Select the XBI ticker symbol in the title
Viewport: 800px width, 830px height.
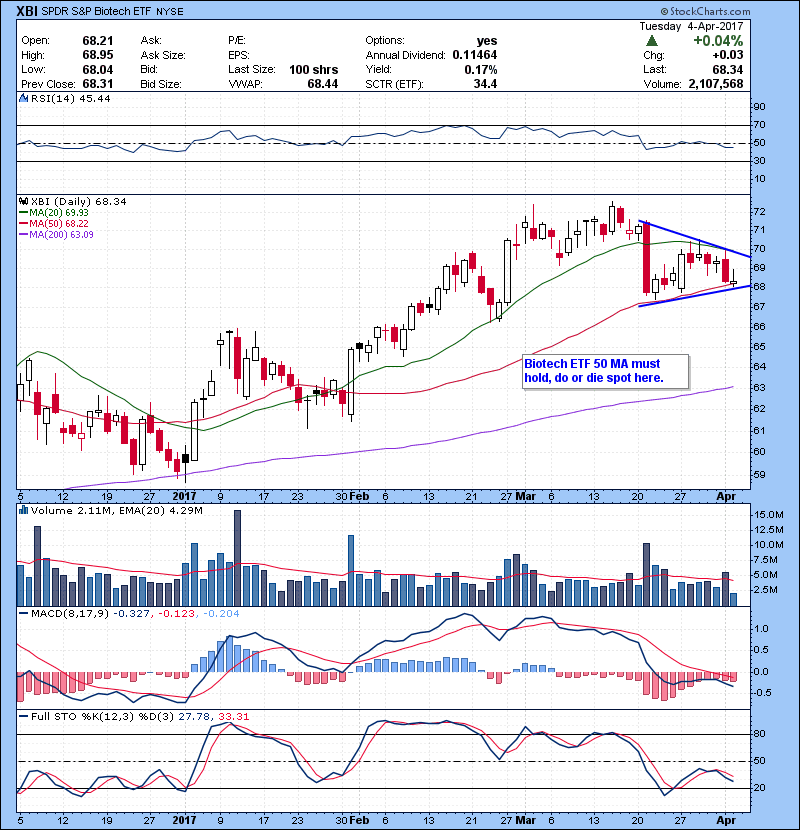click(x=27, y=11)
